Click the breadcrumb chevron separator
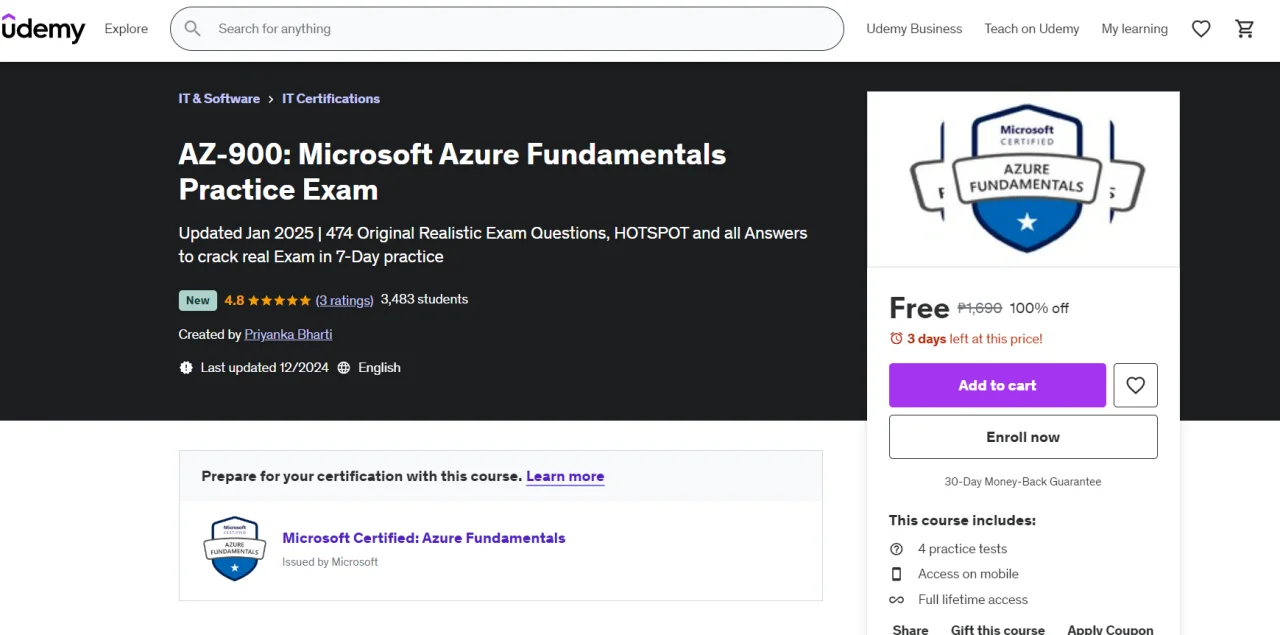 271,99
